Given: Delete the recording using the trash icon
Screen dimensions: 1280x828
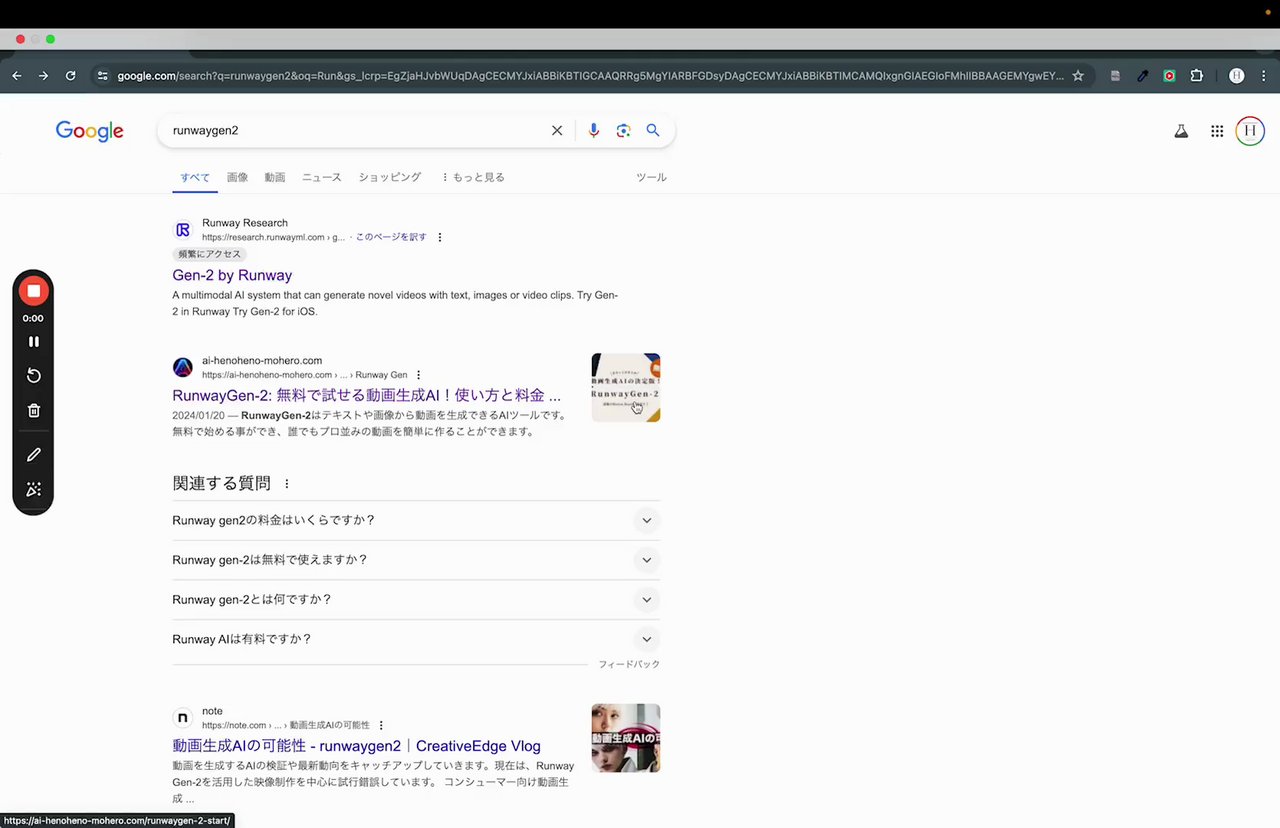Looking at the screenshot, I should 33,410.
